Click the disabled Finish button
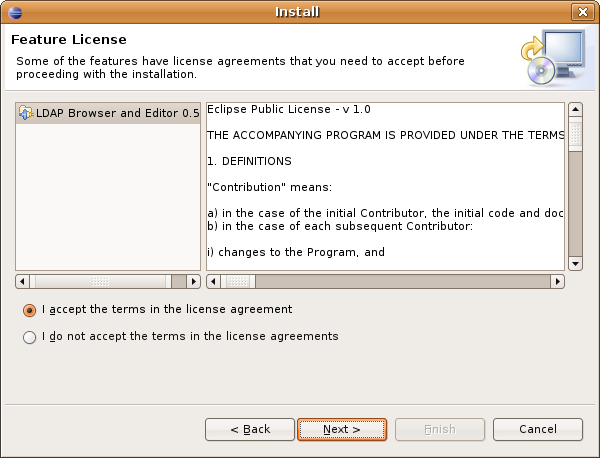 click(x=440, y=429)
